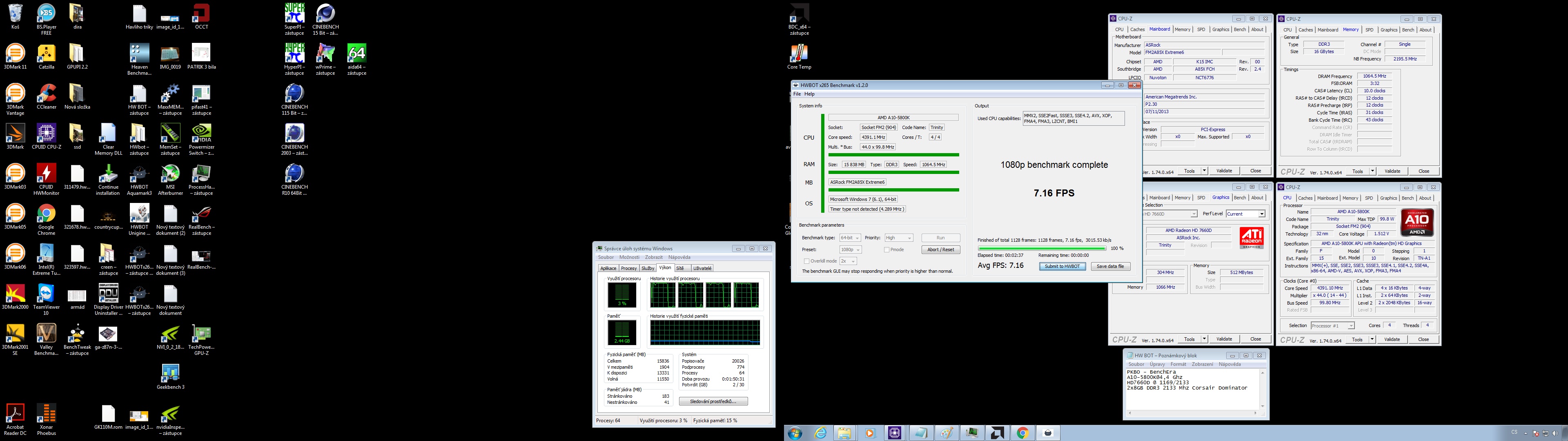Open the HD 7660D display device dropdown
Viewport: 1568px width, 441px height.
tap(1171, 214)
